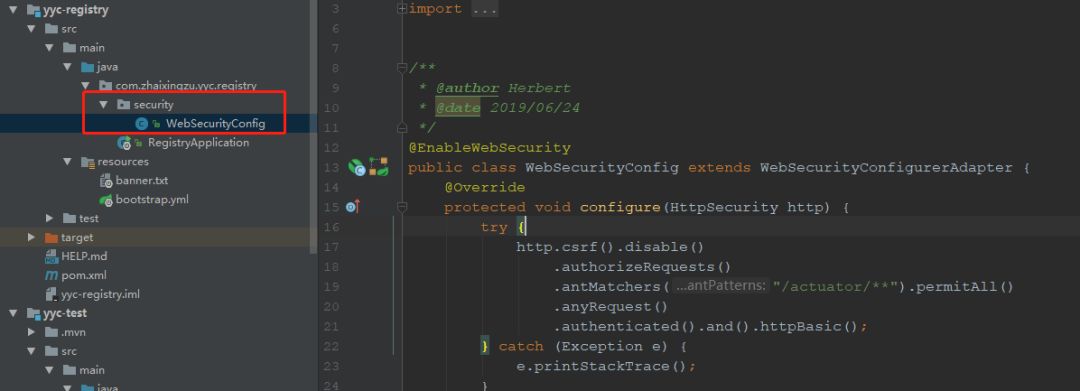Click the @author Herbert Javadoc tag
This screenshot has height=391, width=1080.
pos(503,88)
